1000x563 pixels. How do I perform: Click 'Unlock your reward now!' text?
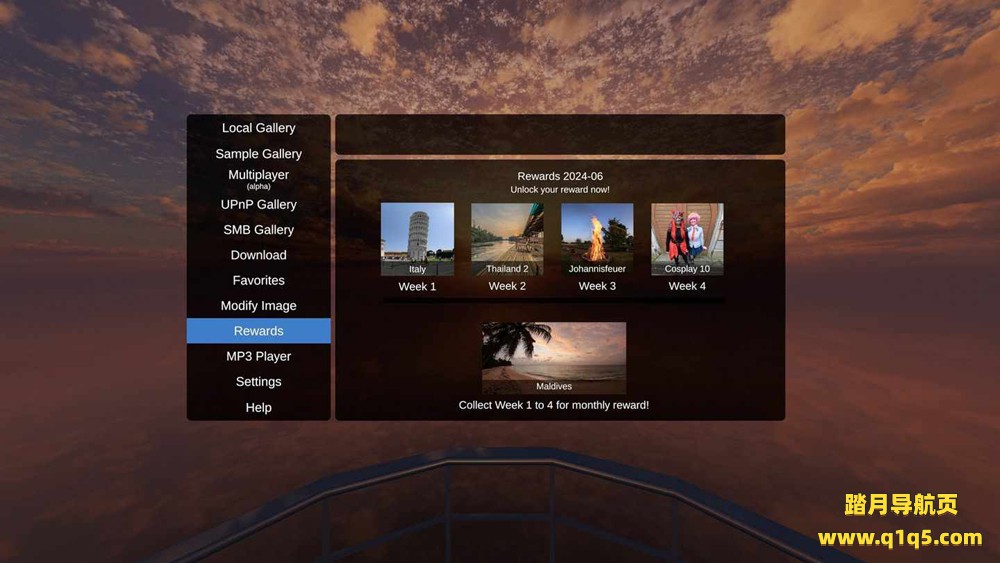560,189
